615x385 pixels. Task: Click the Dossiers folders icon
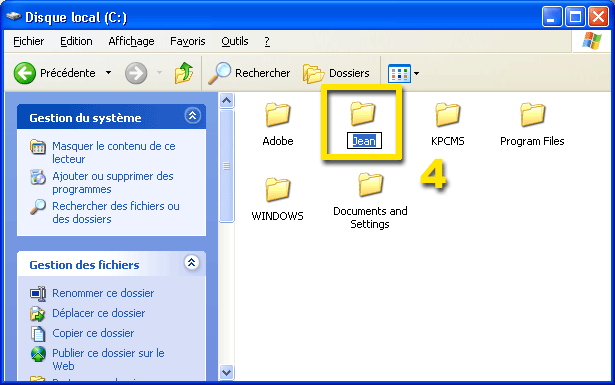click(x=313, y=73)
